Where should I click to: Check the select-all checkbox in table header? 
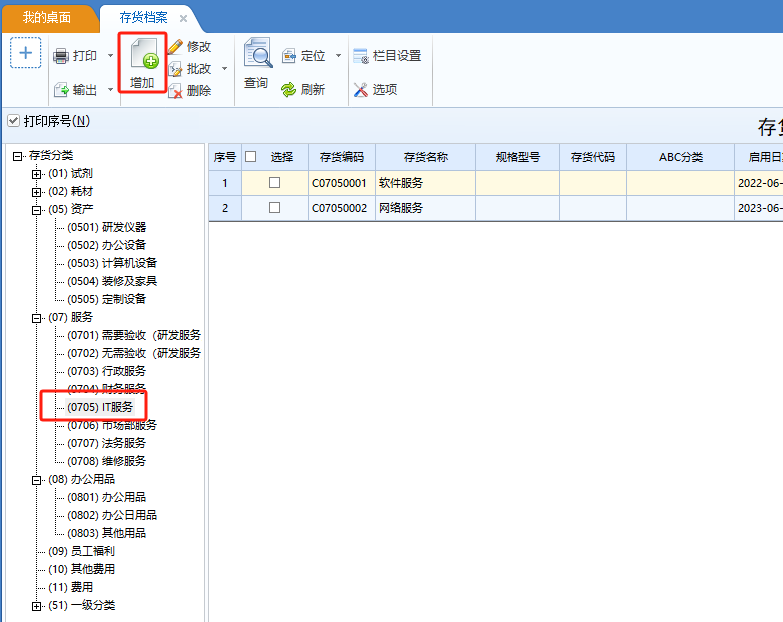[x=251, y=157]
